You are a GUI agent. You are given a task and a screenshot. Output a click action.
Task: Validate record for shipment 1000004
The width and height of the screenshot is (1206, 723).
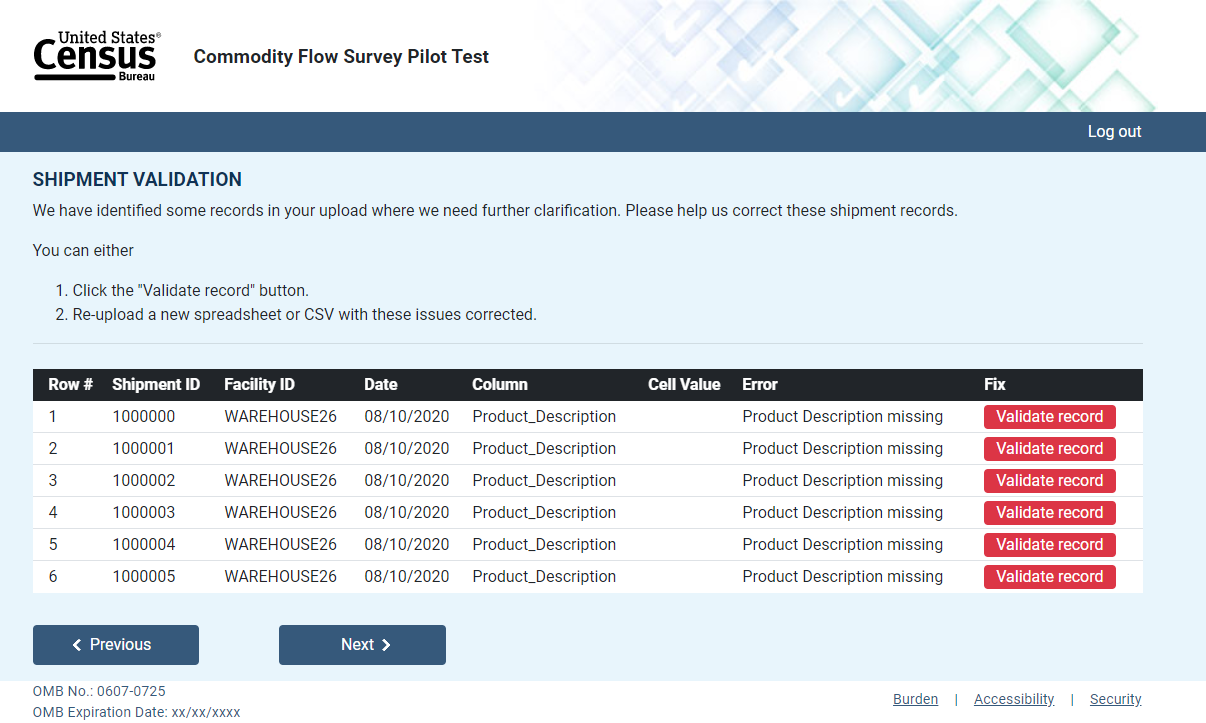pos(1049,545)
